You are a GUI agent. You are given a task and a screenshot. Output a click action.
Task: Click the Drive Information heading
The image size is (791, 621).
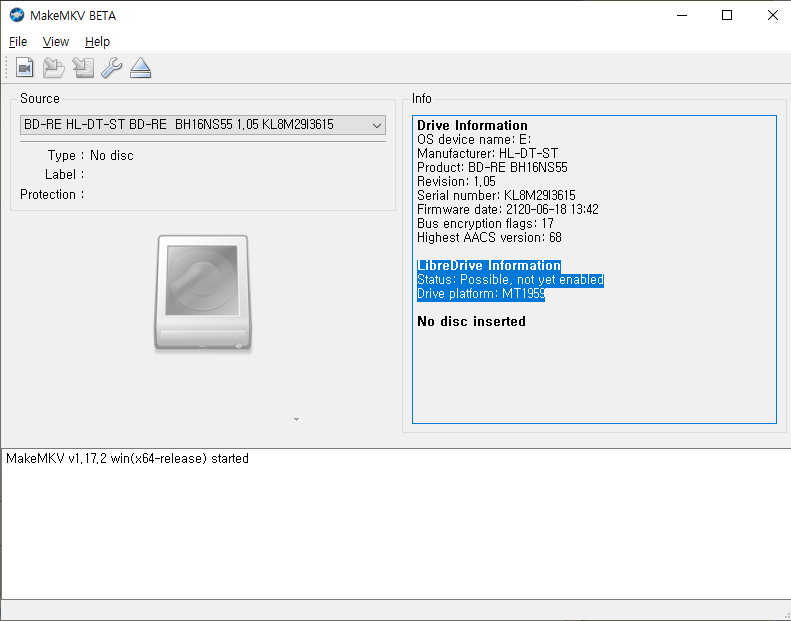pyautogui.click(x=472, y=125)
